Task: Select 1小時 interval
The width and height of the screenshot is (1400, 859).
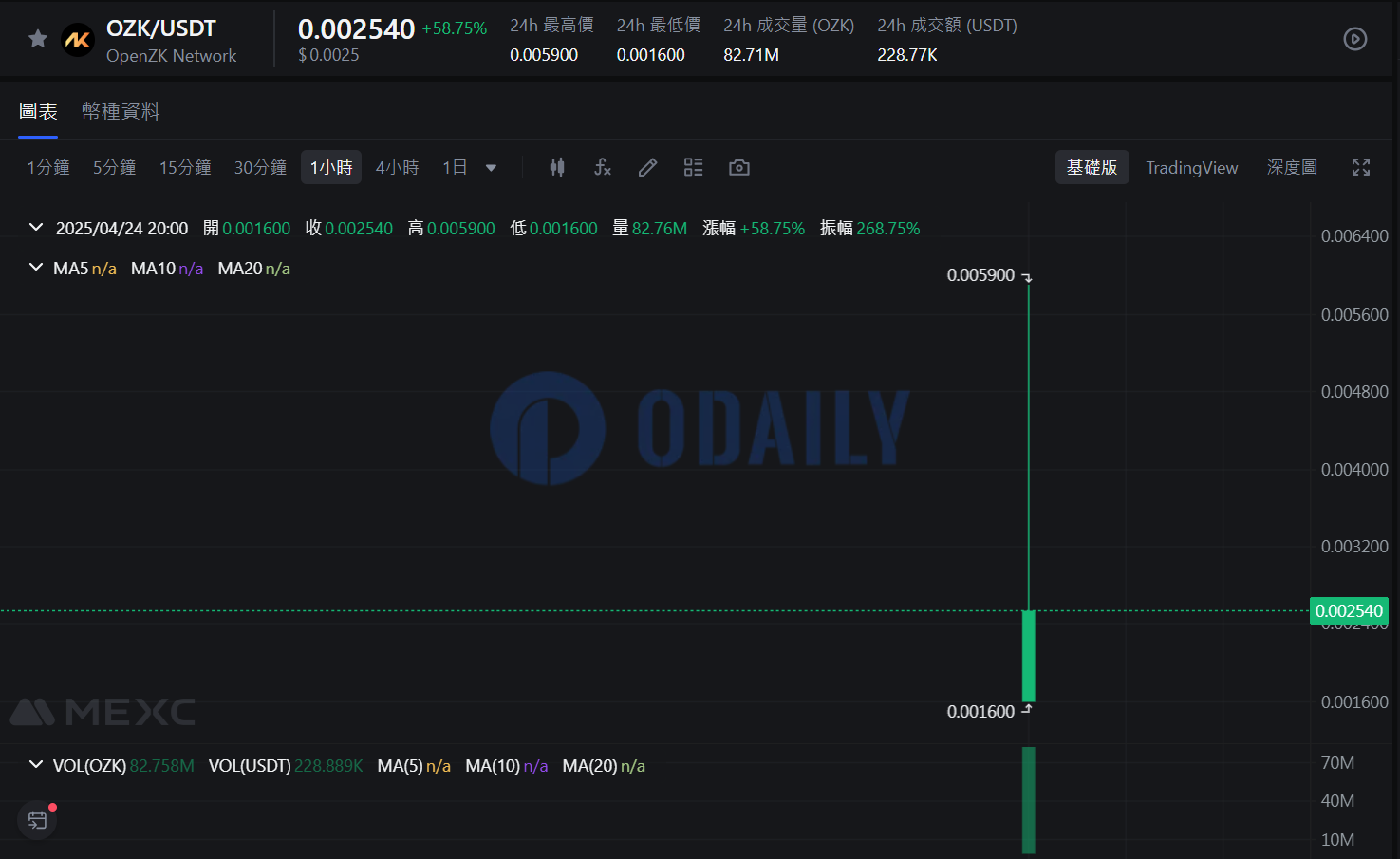Action: 331,167
